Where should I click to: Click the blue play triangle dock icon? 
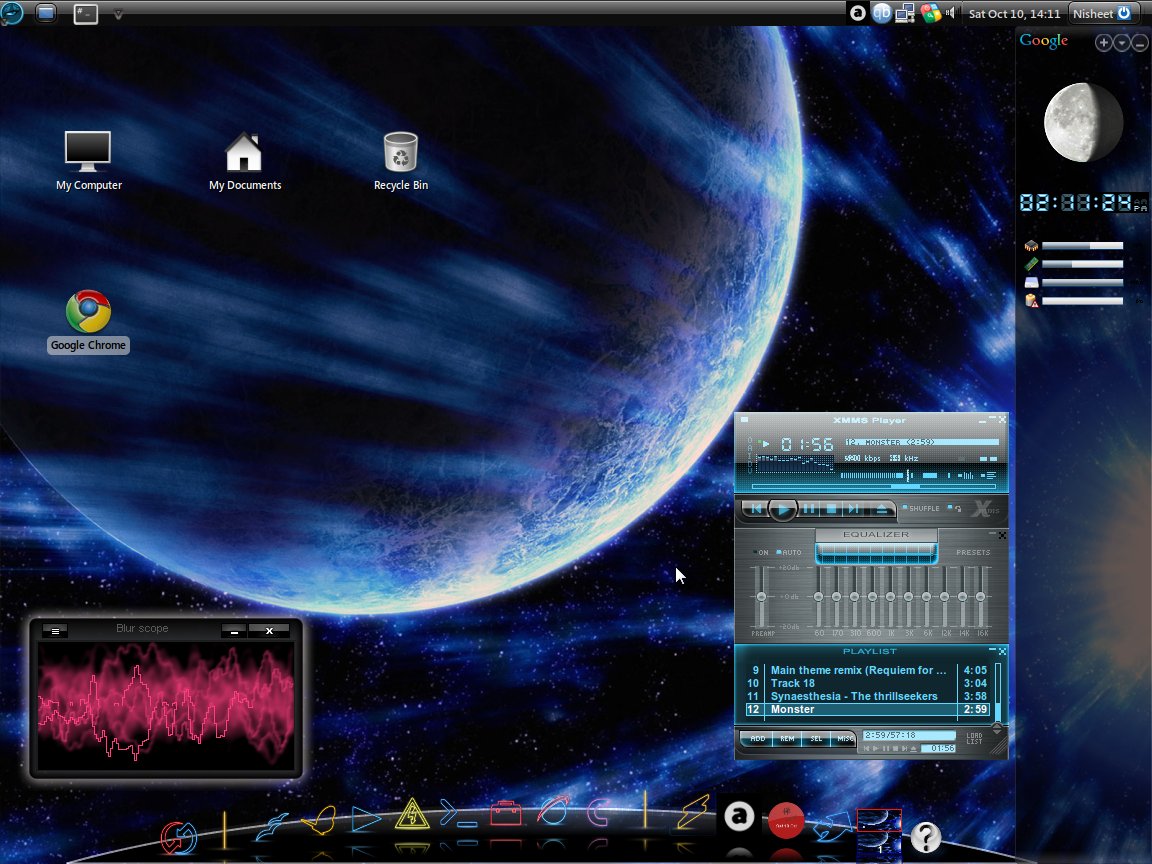pyautogui.click(x=365, y=818)
